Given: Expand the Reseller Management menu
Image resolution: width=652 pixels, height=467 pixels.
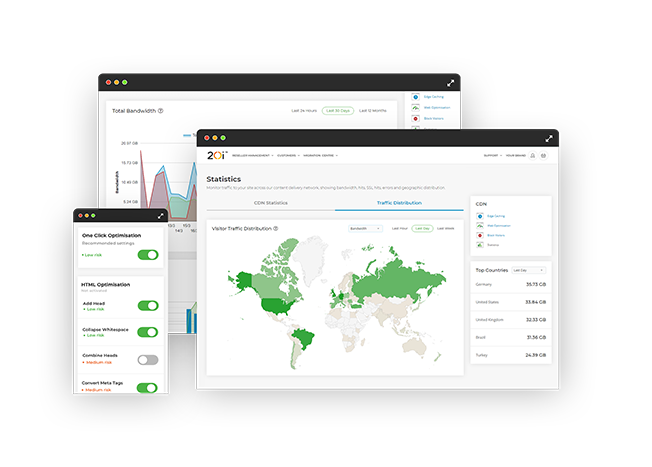Looking at the screenshot, I should (252, 156).
